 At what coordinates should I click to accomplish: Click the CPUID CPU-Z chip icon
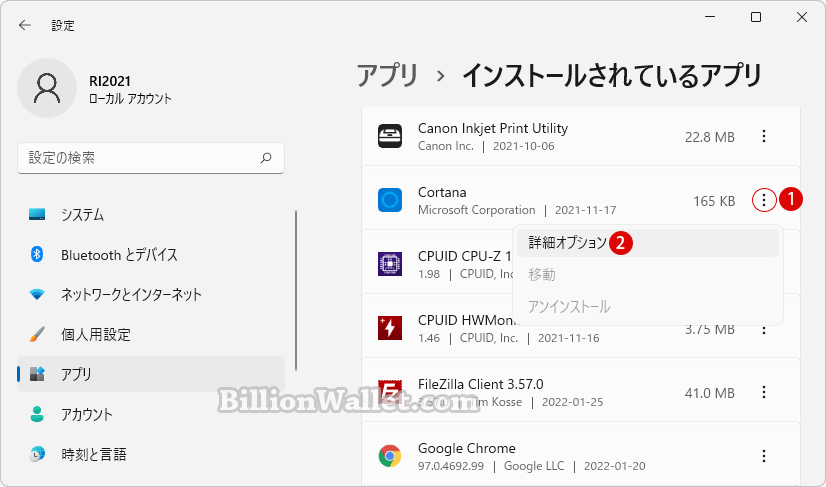click(390, 264)
